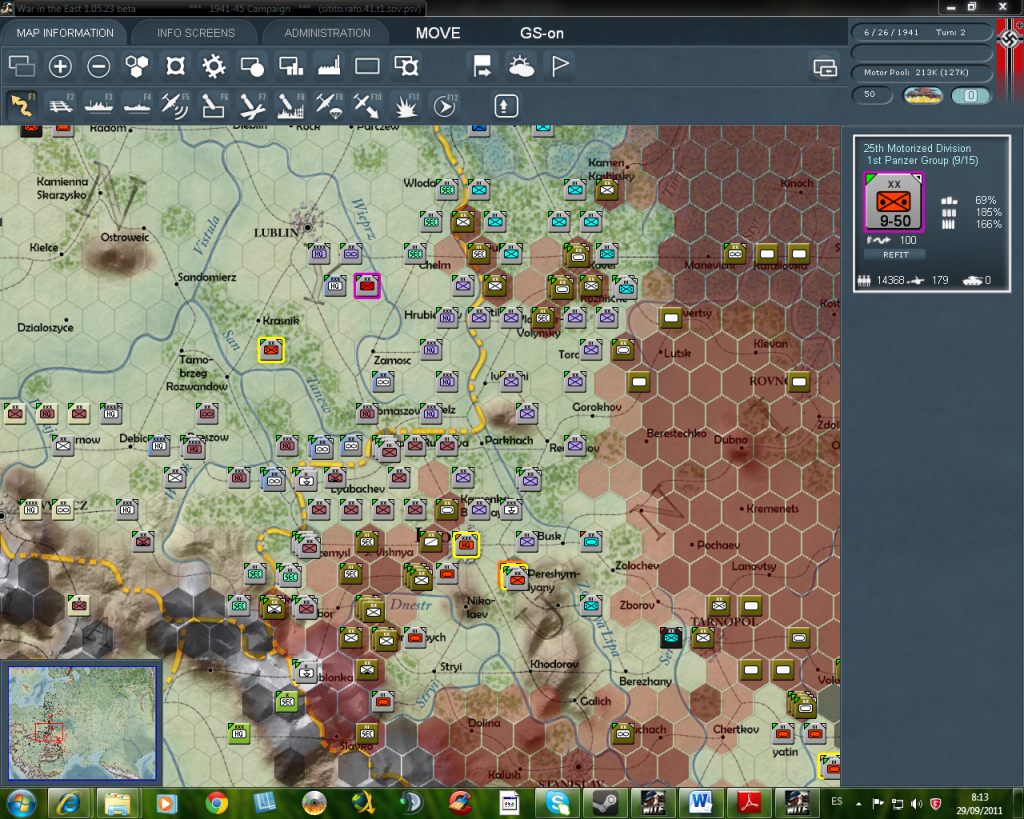Click the Motor Pool 213K field
1024x819 pixels.
click(x=921, y=72)
